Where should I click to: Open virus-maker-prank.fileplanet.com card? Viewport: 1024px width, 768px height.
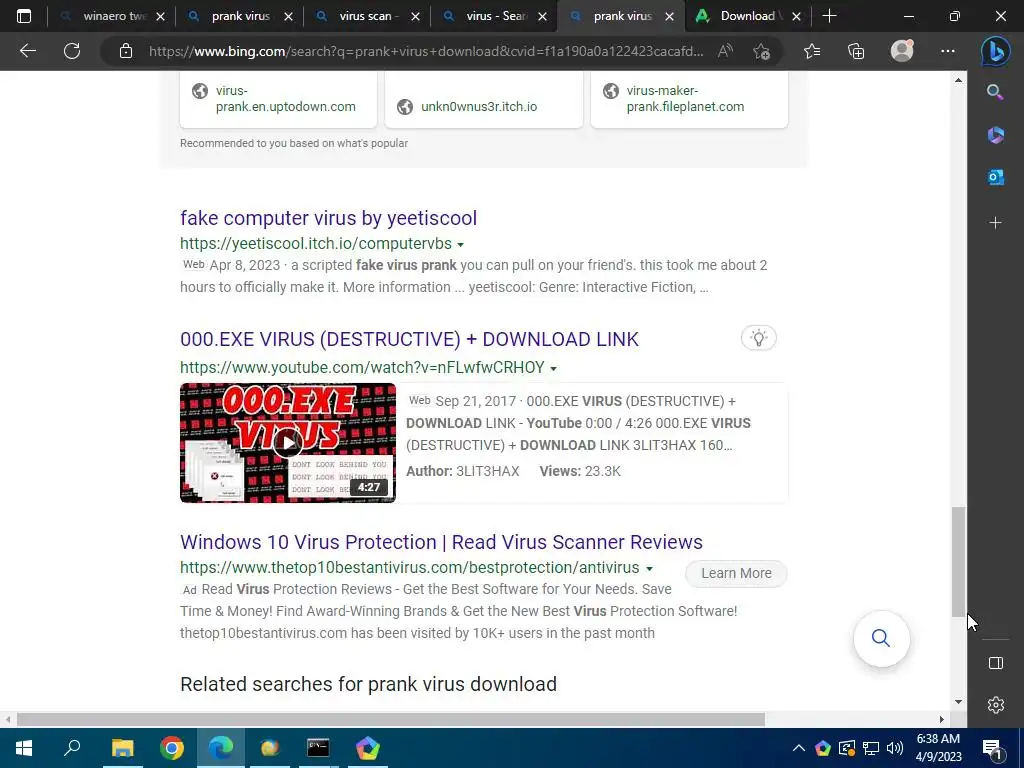(x=689, y=99)
